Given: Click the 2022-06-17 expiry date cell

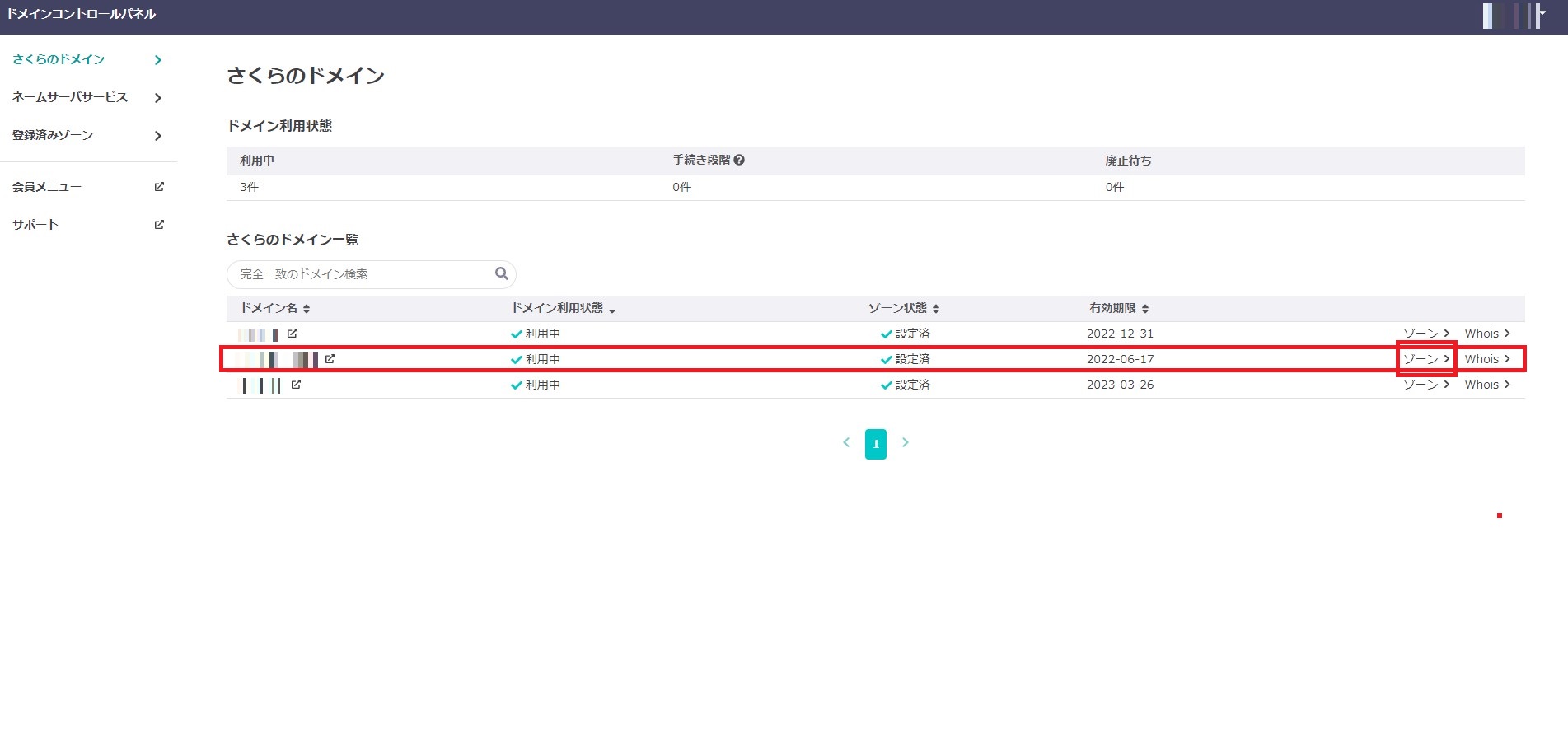Looking at the screenshot, I should 1120,359.
